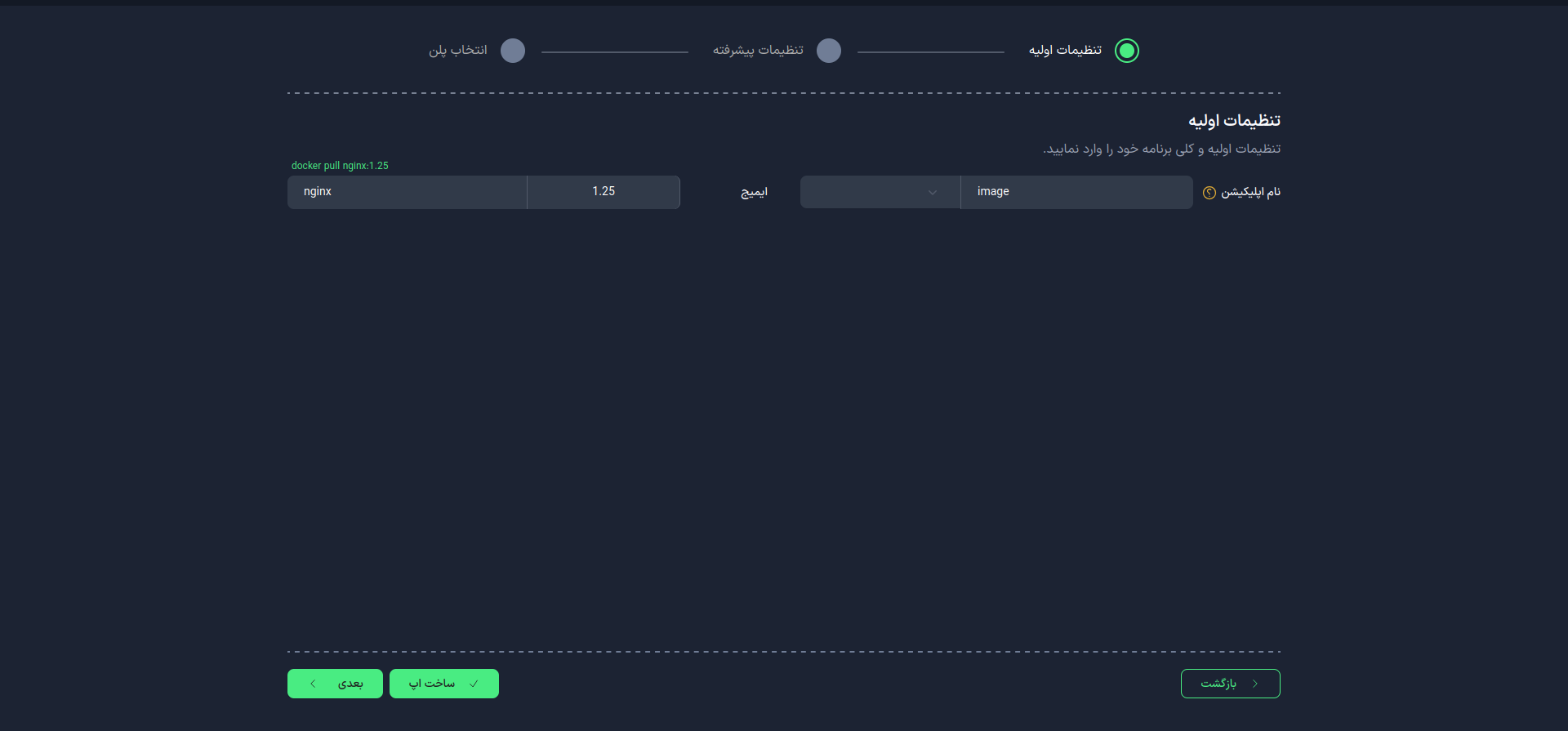Click the ایمیج label

coord(754,192)
